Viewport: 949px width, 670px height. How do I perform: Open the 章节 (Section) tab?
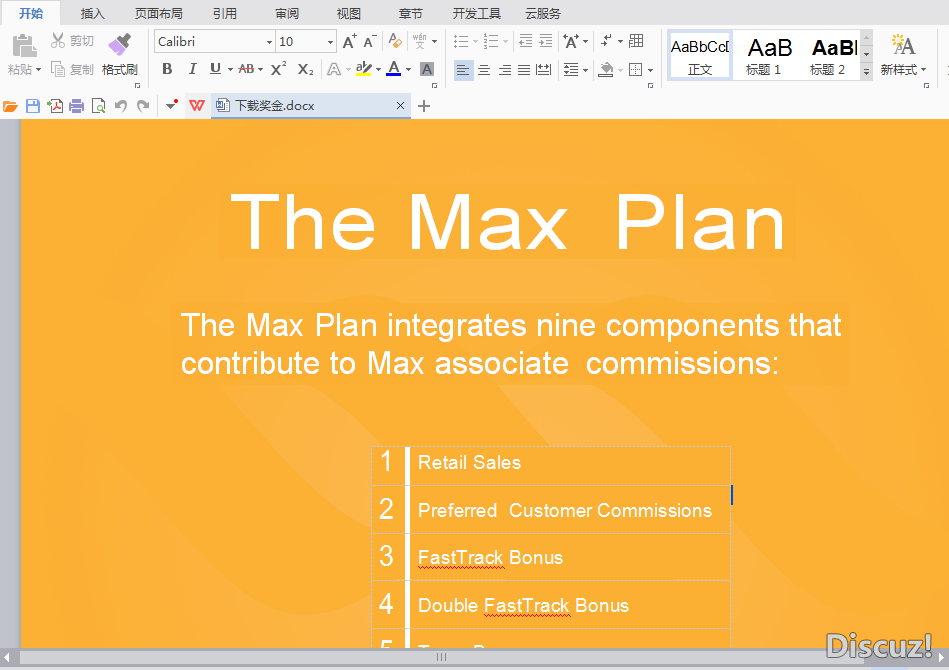tap(410, 13)
